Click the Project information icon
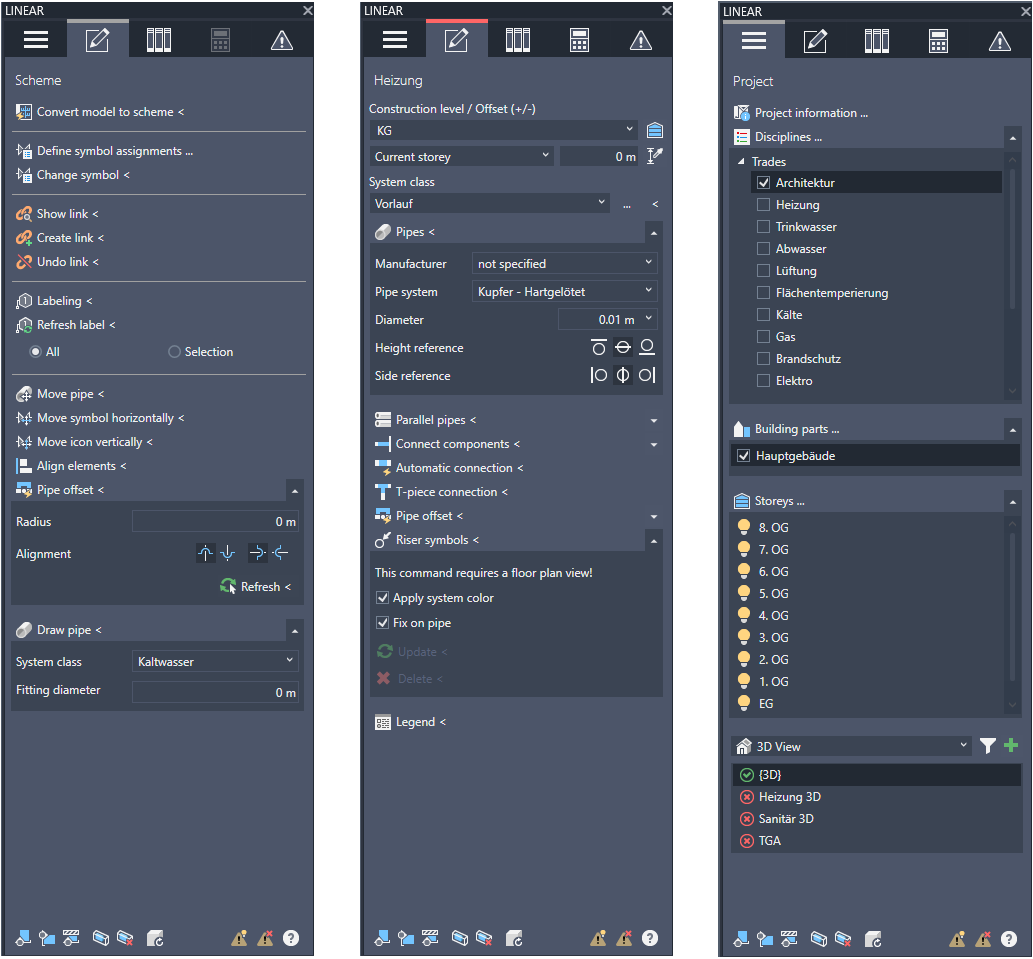Screen dimensions: 1033x959 click(741, 113)
